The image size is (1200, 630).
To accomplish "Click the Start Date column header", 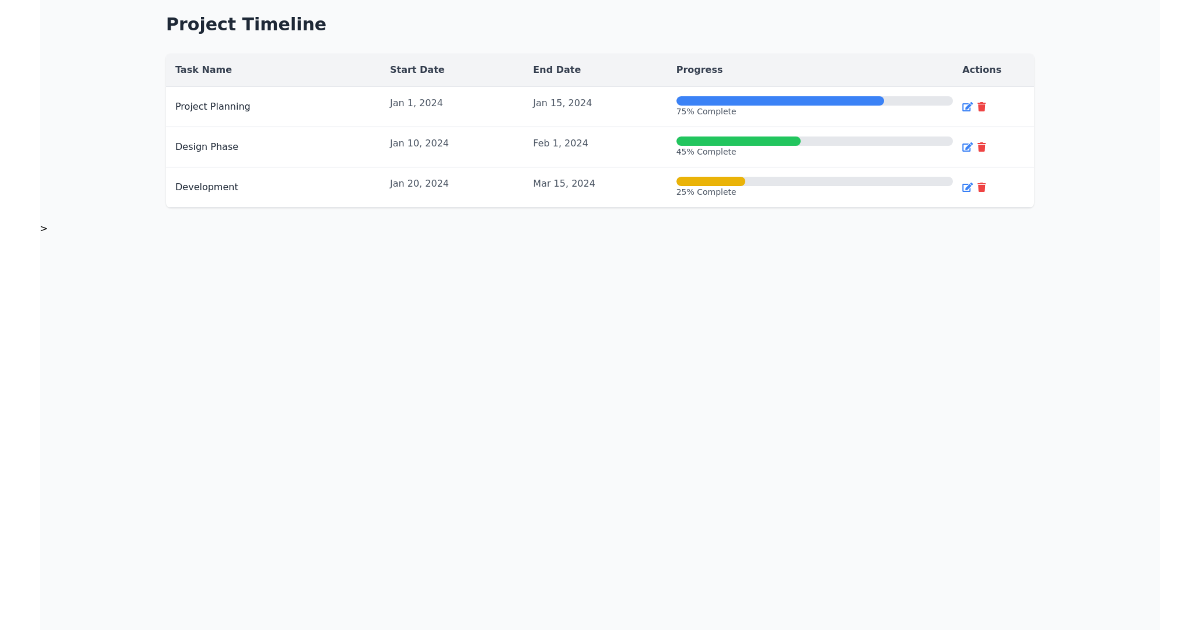I will (417, 70).
